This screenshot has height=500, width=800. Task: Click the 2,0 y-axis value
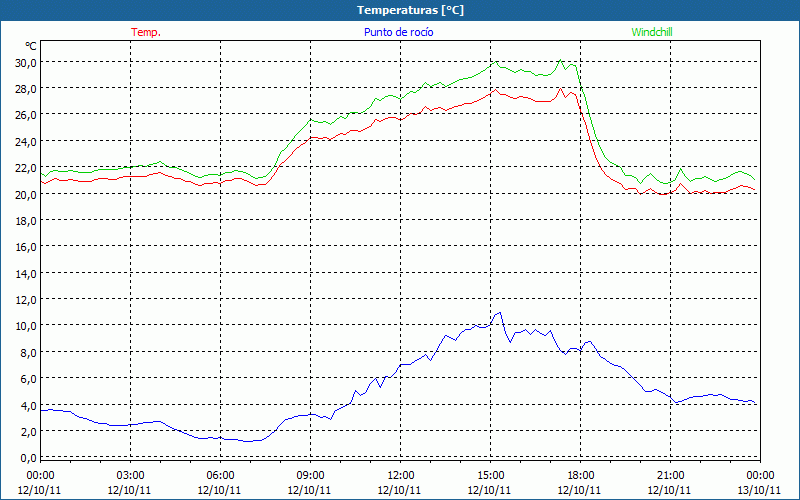pos(28,432)
